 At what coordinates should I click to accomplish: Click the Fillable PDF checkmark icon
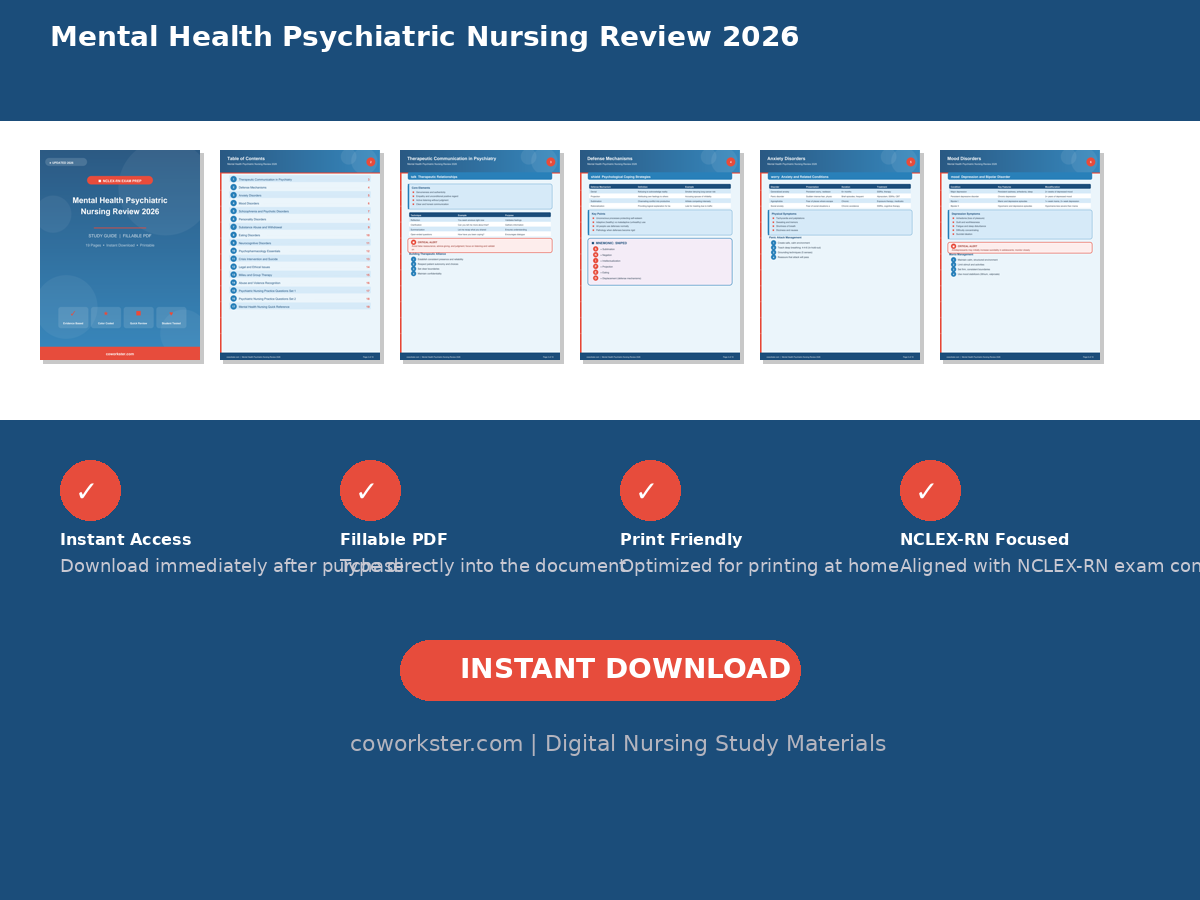(x=370, y=490)
